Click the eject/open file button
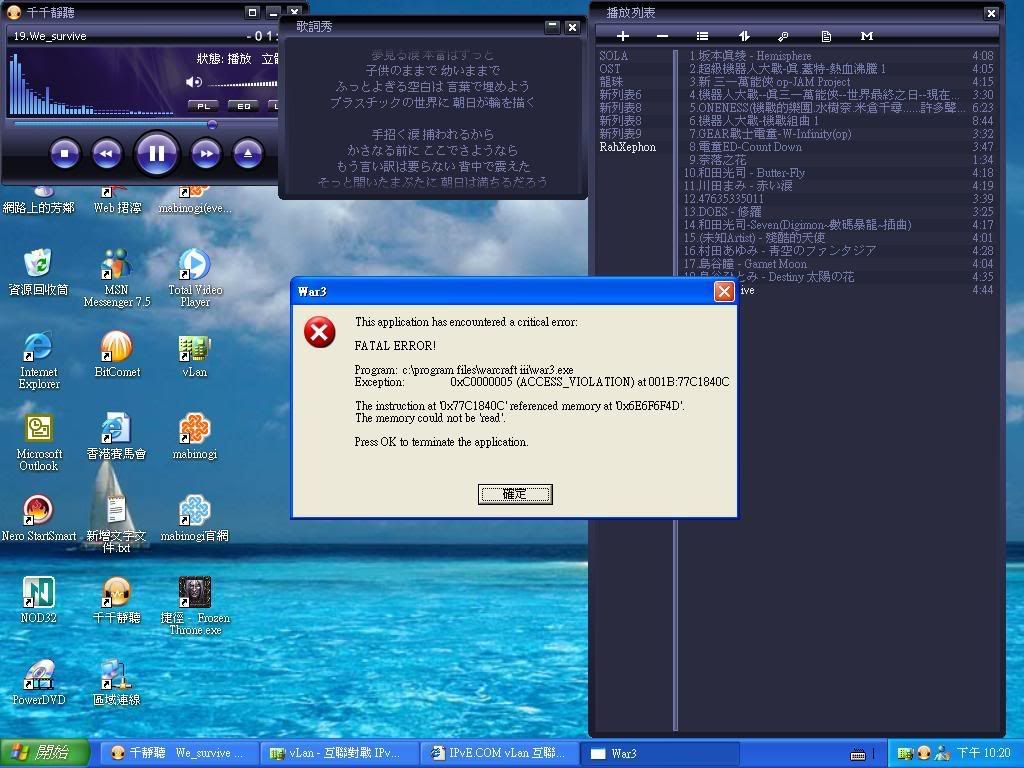The image size is (1024, 768). [x=248, y=153]
